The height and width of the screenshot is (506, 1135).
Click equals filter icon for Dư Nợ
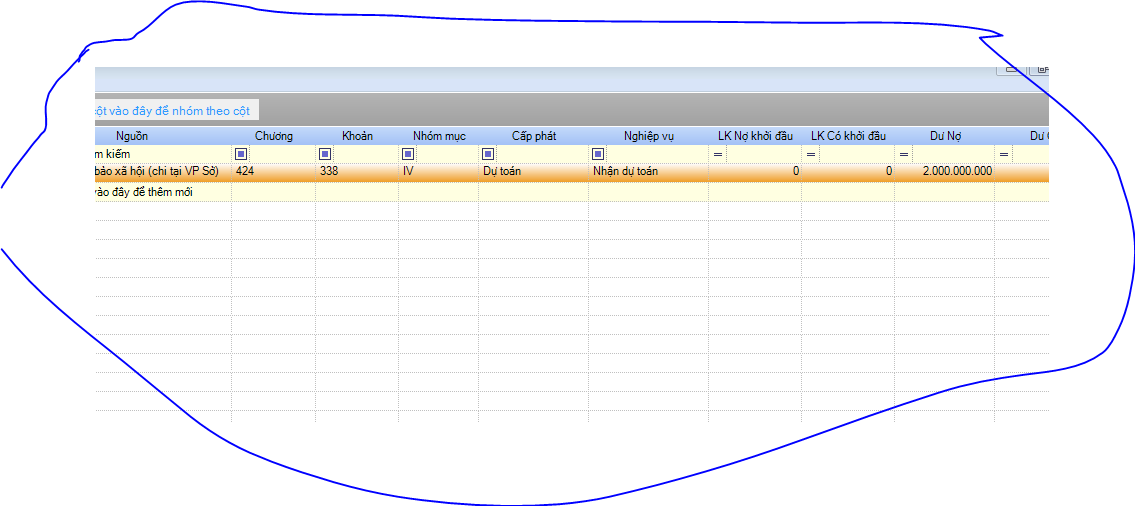coord(904,154)
